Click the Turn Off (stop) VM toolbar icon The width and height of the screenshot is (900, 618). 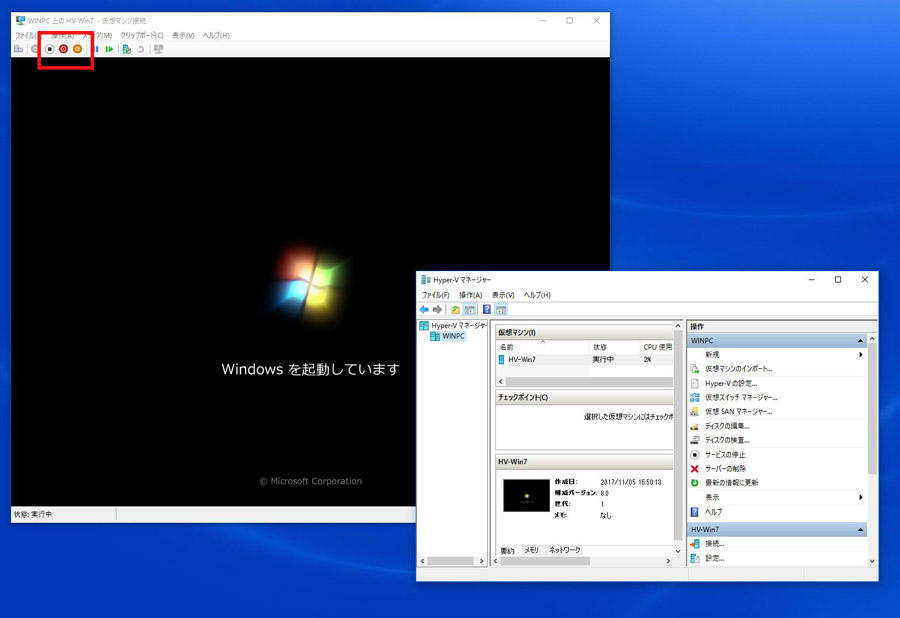click(x=49, y=49)
